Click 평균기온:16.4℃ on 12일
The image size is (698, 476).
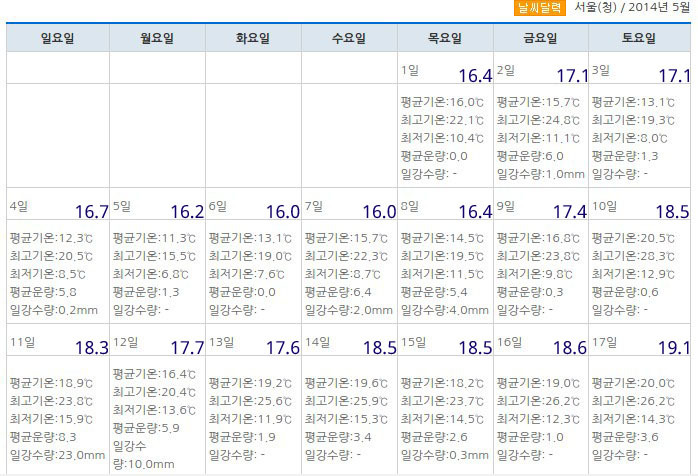coord(154,374)
